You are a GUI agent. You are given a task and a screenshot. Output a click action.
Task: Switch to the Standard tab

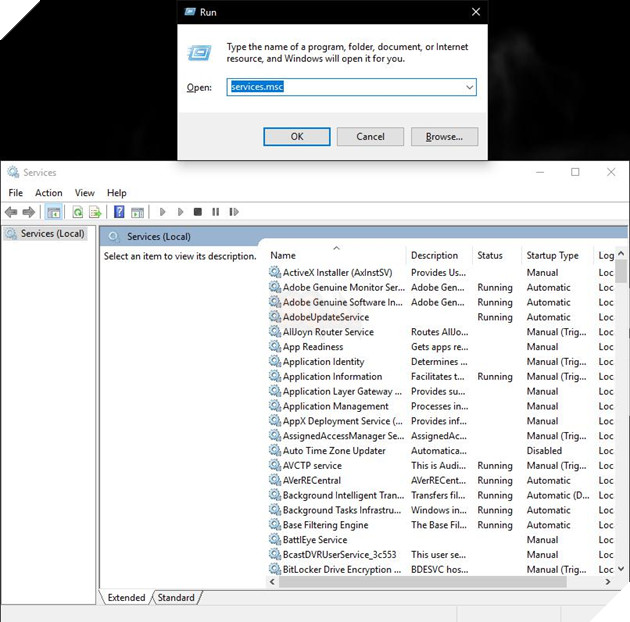[176, 598]
